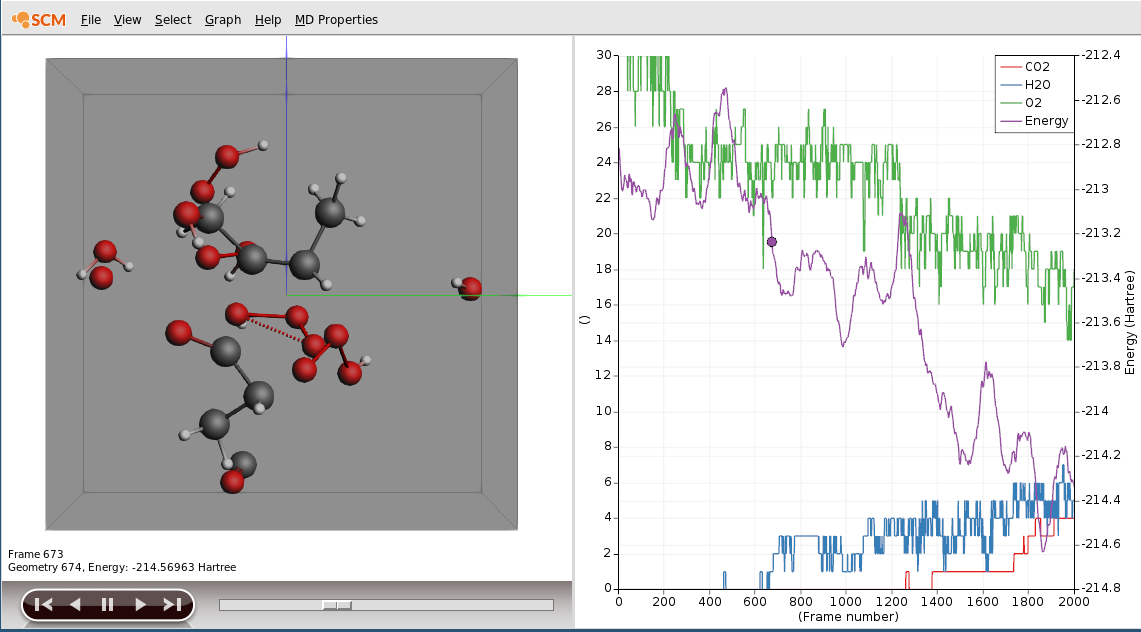Expand the MD Properties menu
1141x632 pixels.
click(336, 19)
